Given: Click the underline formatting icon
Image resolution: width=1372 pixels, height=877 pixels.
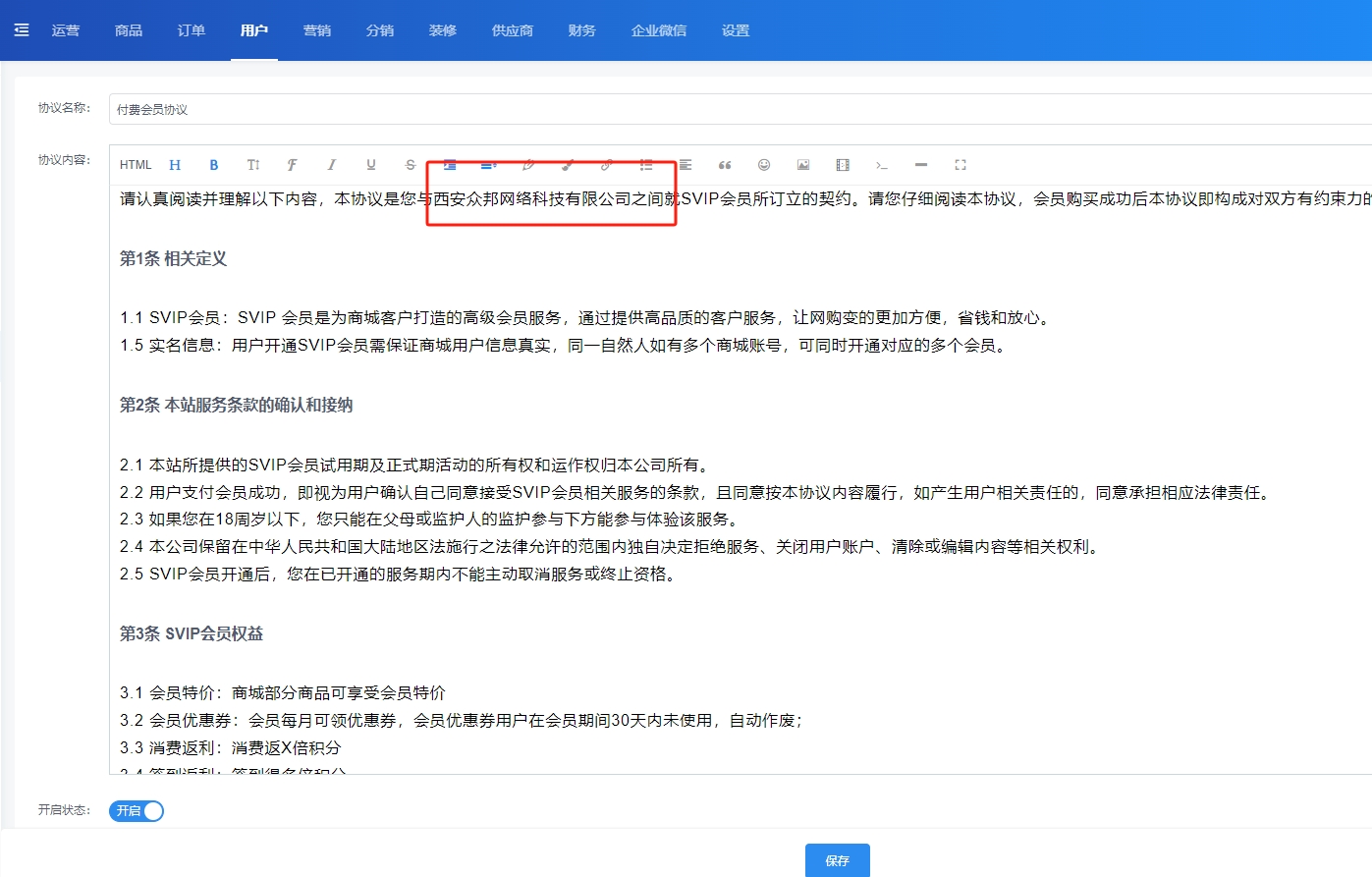Looking at the screenshot, I should (371, 165).
